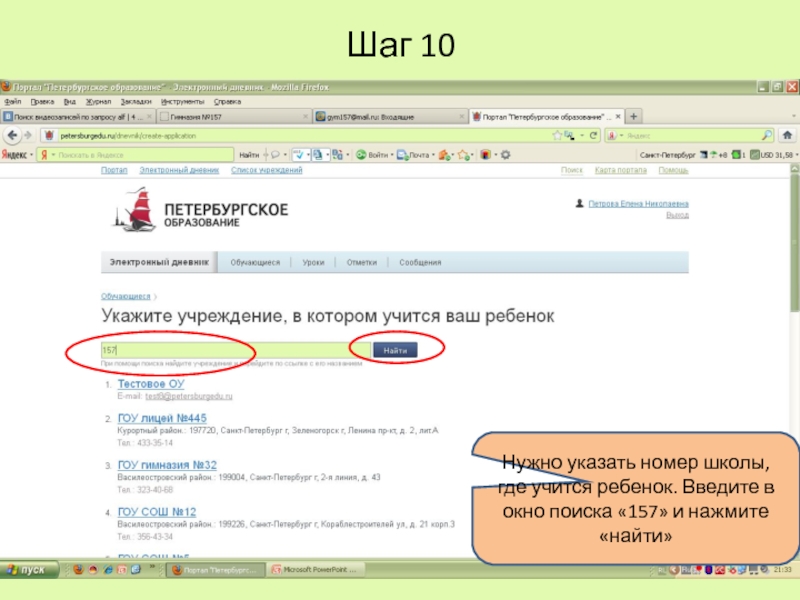Image resolution: width=800 pixels, height=600 pixels.
Task: Open the Правка menu
Action: pyautogui.click(x=42, y=102)
